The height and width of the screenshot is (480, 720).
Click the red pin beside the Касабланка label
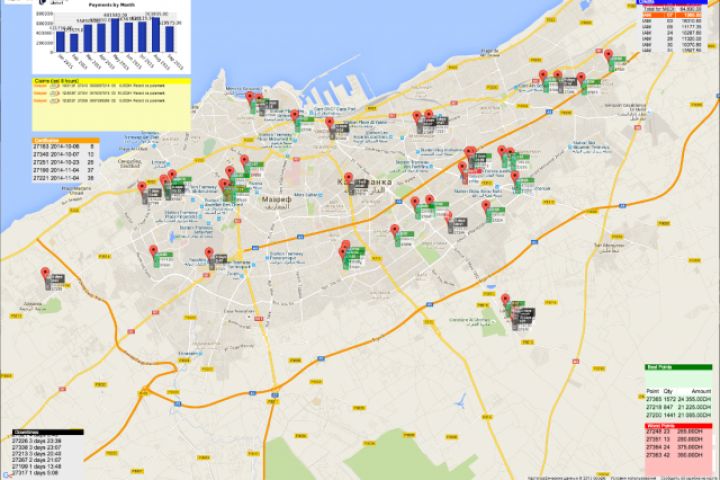349,179
